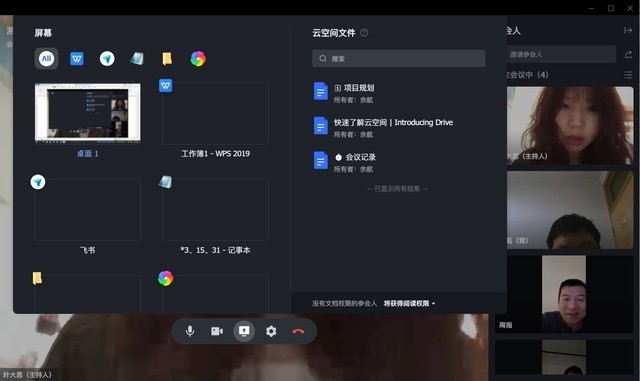Click the share screen button
This screenshot has height=381, width=640.
(x=244, y=331)
